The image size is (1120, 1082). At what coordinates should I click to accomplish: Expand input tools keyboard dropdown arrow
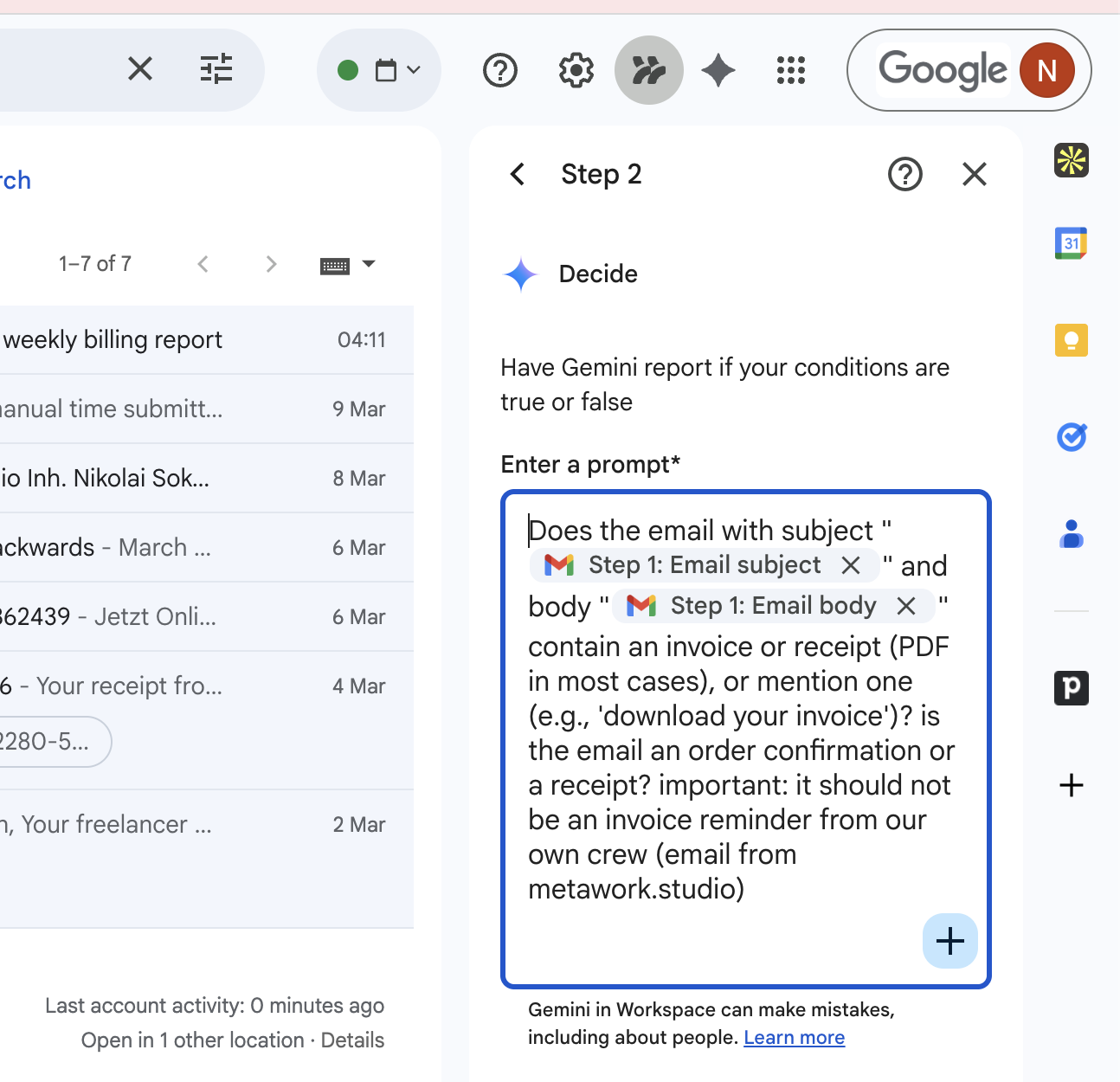coord(369,264)
